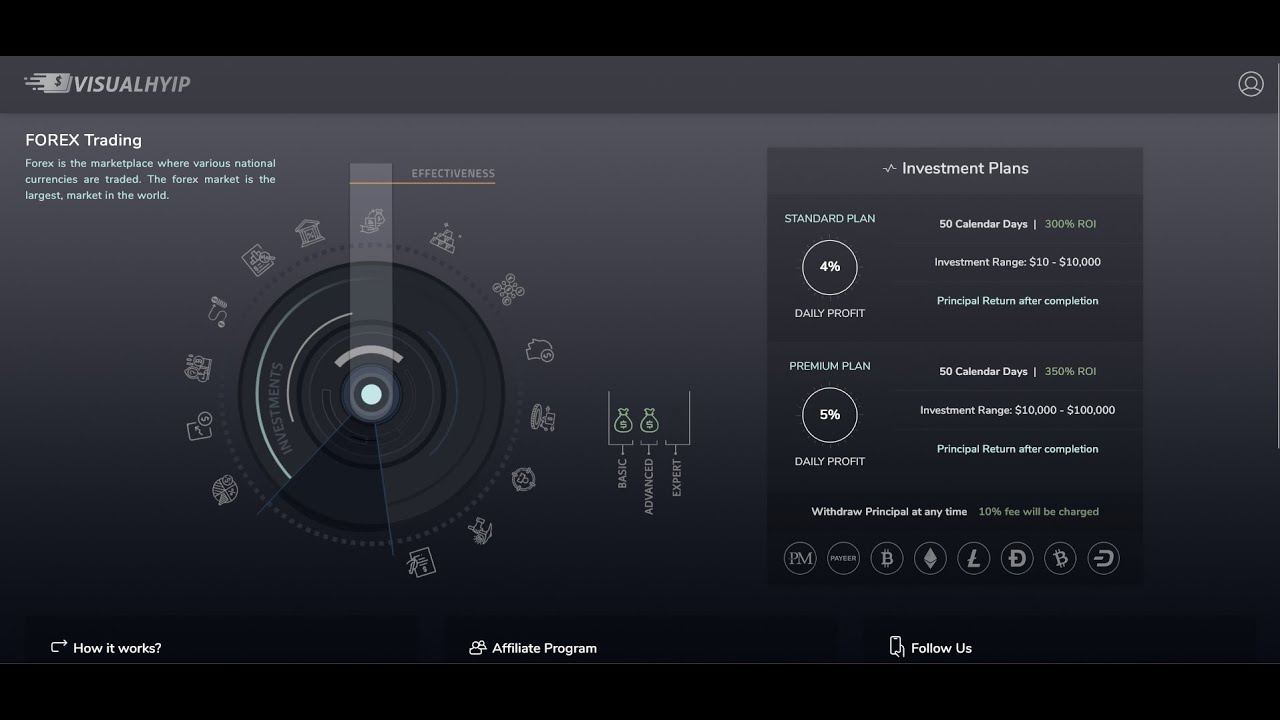
Task: Open the How it works? section
Action: (106, 648)
